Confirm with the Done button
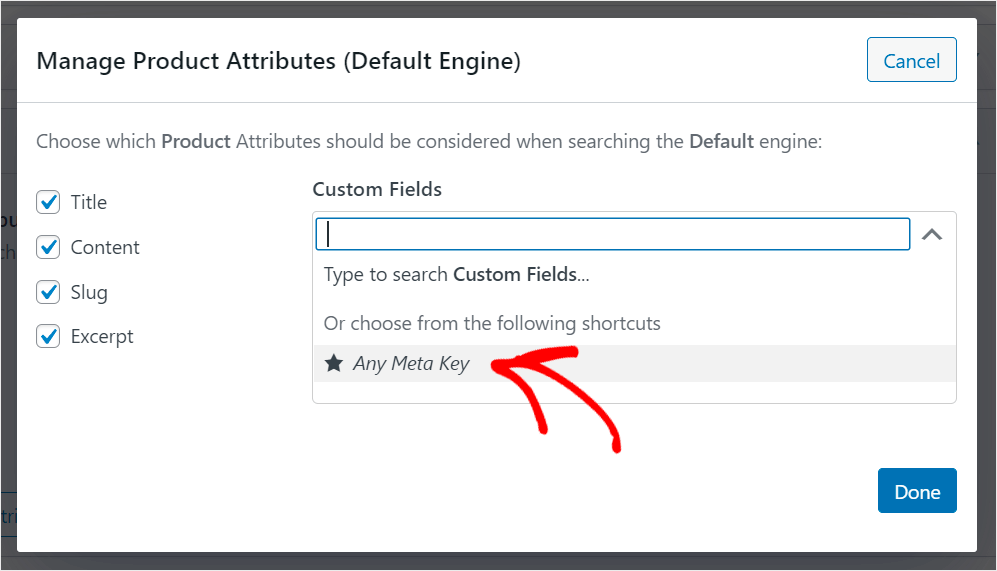The image size is (997, 571). (x=917, y=491)
